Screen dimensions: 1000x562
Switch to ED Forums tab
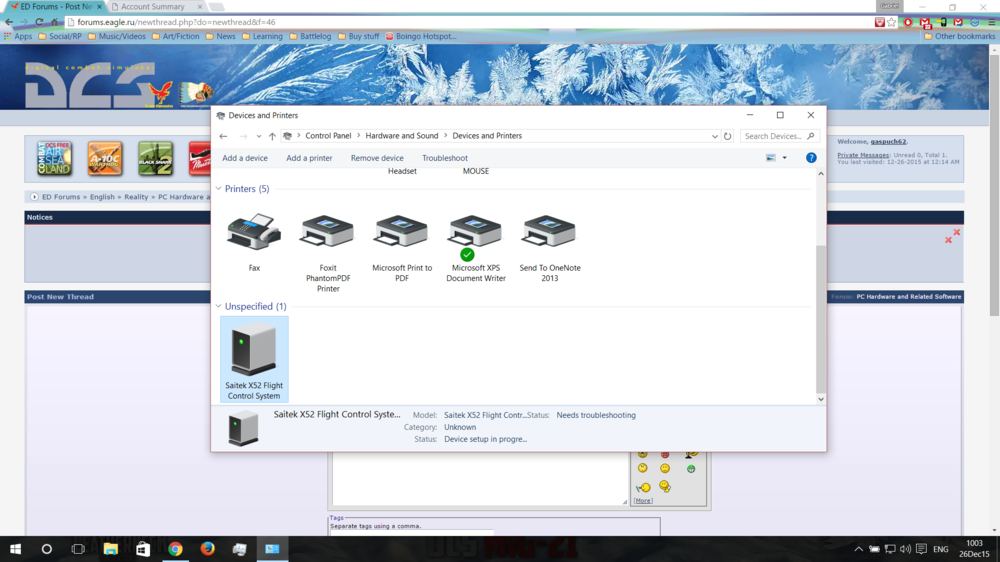(x=54, y=6)
